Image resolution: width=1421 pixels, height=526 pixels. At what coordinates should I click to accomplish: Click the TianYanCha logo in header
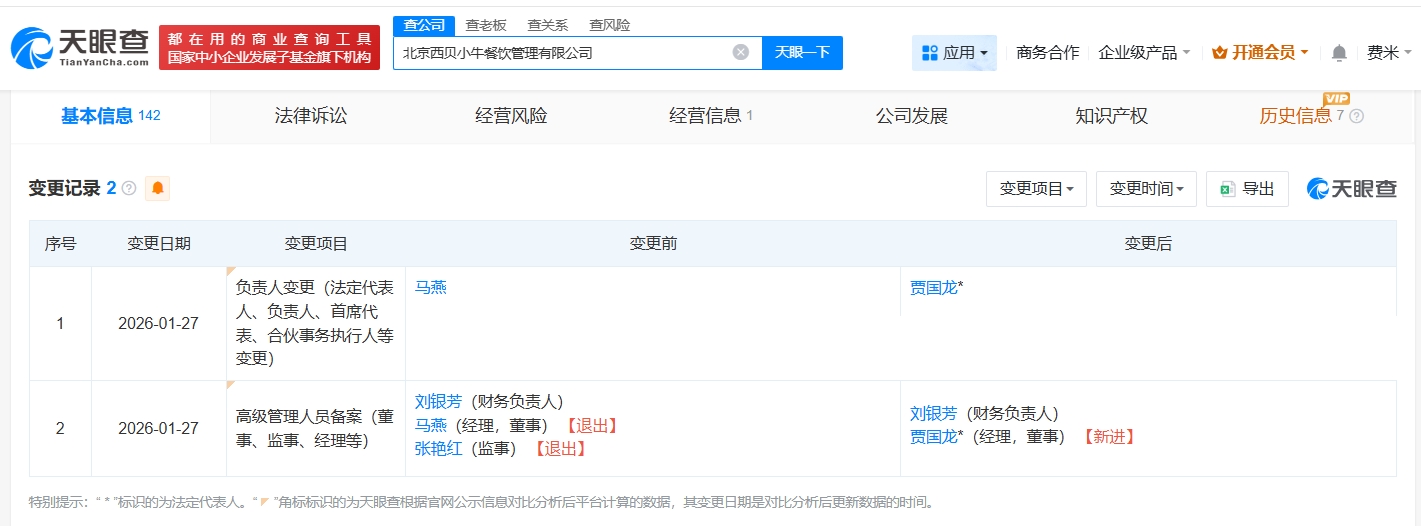tap(80, 47)
